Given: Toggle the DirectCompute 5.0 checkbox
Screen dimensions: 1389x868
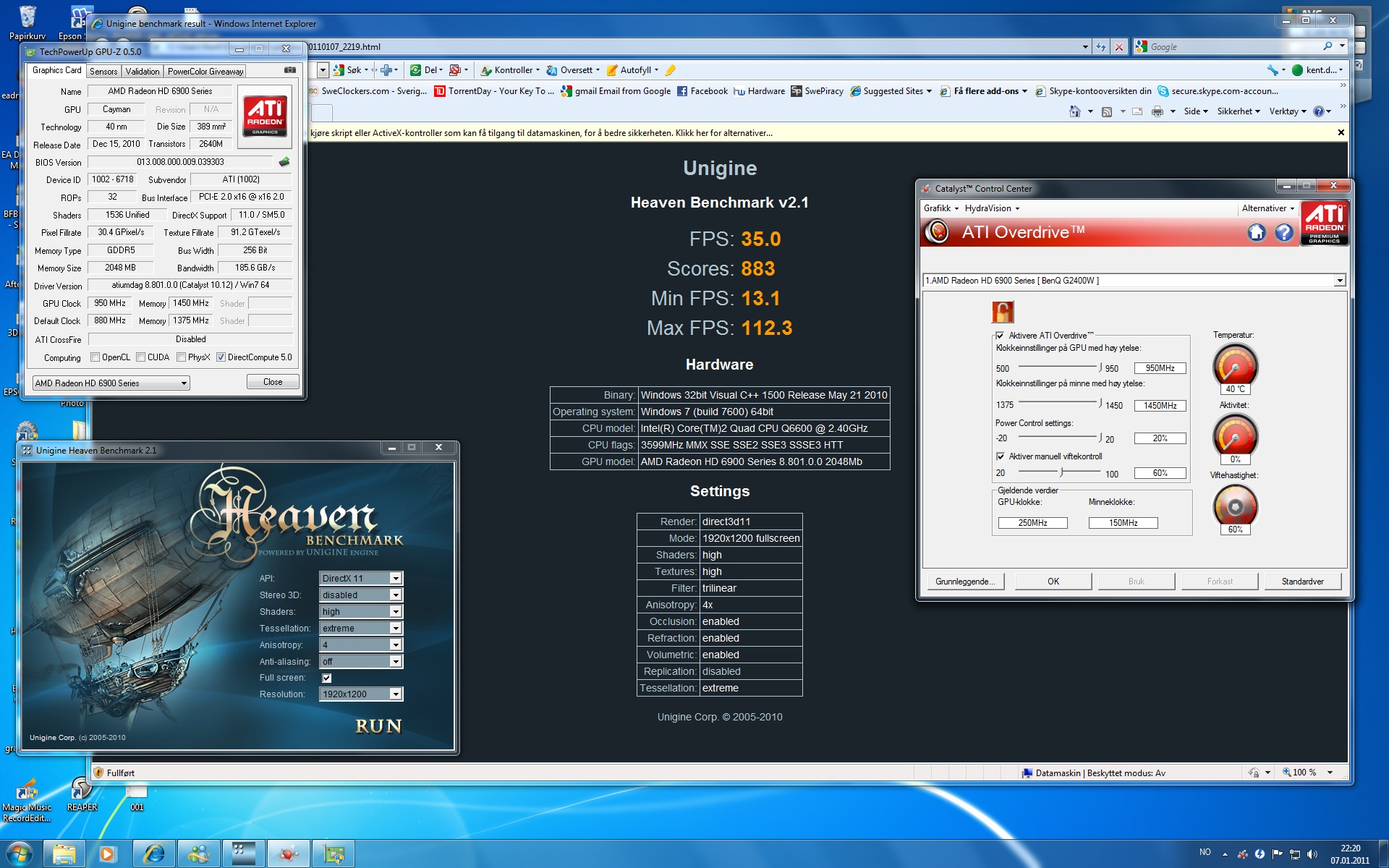Looking at the screenshot, I should pyautogui.click(x=221, y=357).
